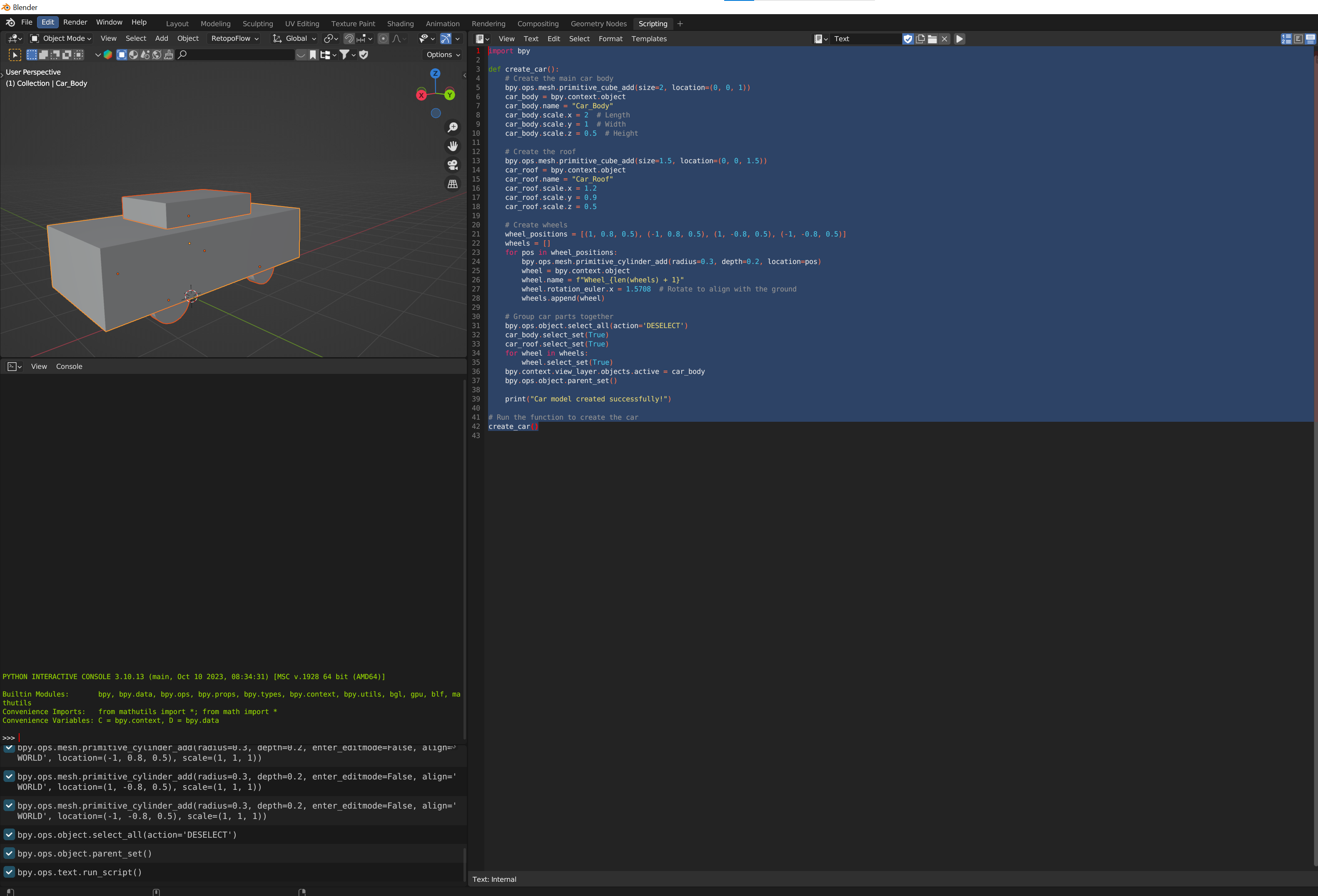
Task: Expand the viewport Options dropdown
Action: [443, 55]
